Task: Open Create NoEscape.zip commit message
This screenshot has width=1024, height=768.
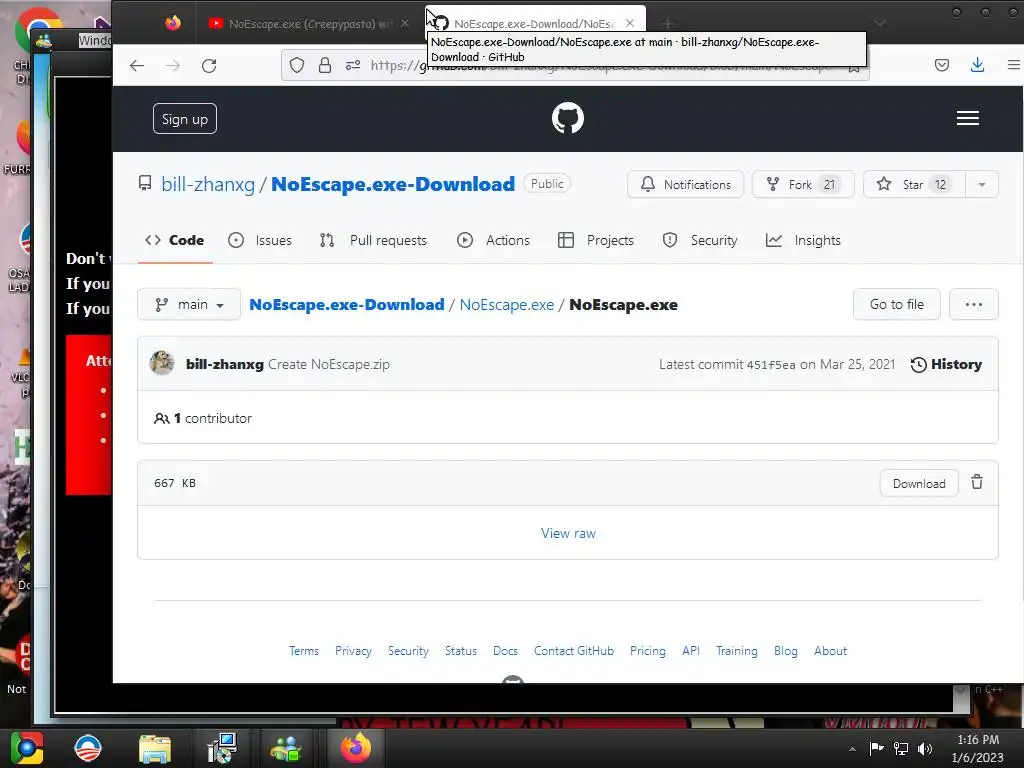Action: coord(328,364)
